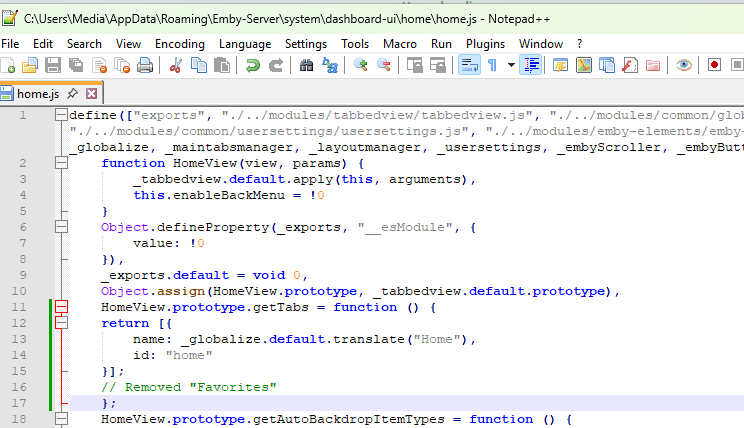The height and width of the screenshot is (428, 744).
Task: Collapse the return fold on line 12
Action: [61, 323]
